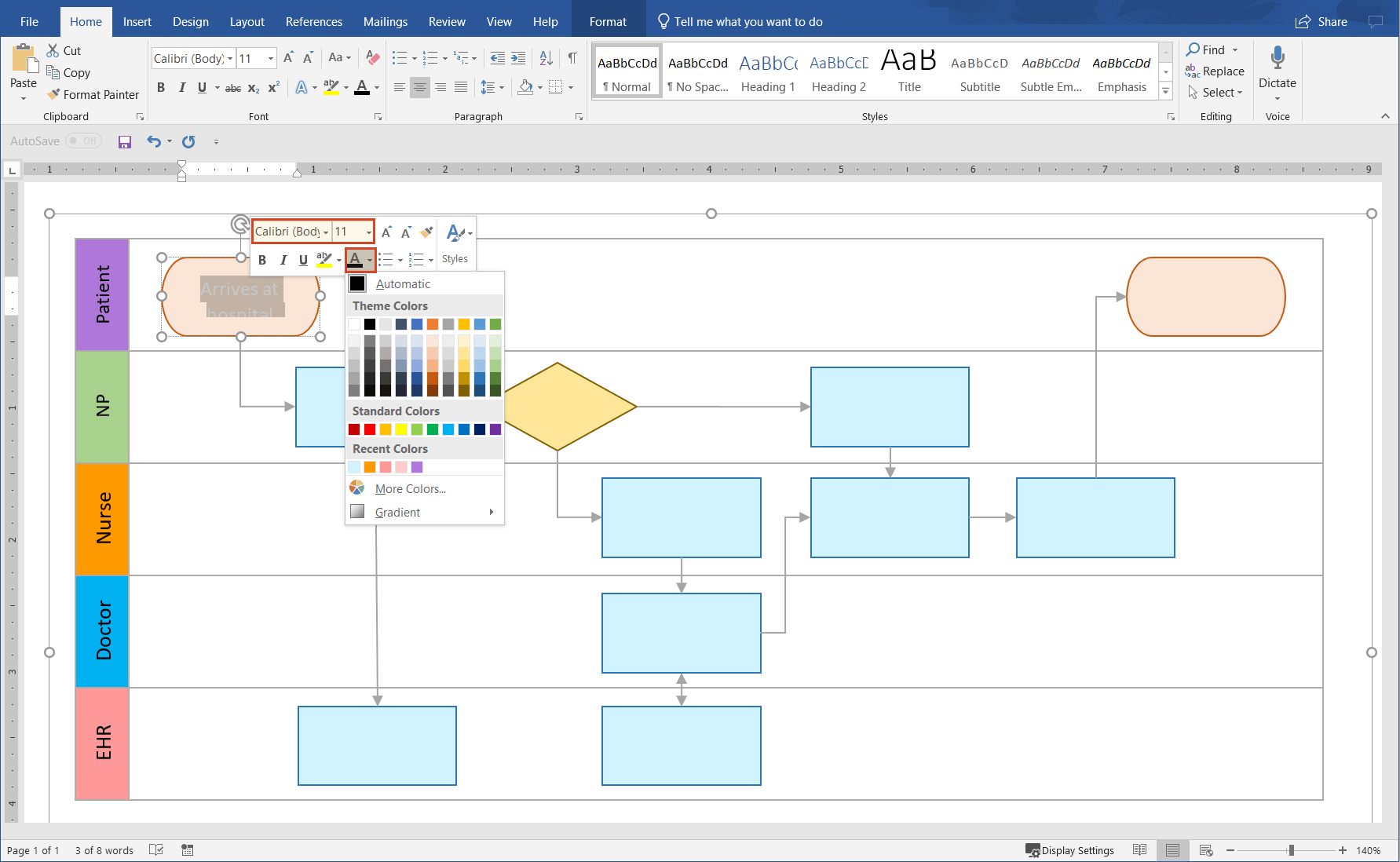
Task: Open Replace from the Editing group
Action: 1215,71
